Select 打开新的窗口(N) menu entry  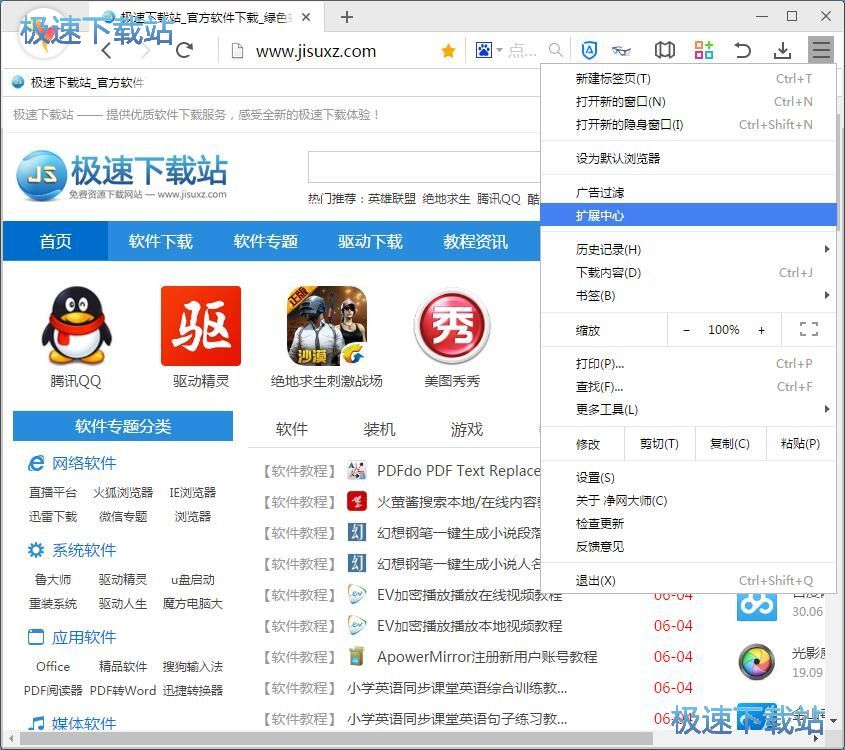click(688, 101)
